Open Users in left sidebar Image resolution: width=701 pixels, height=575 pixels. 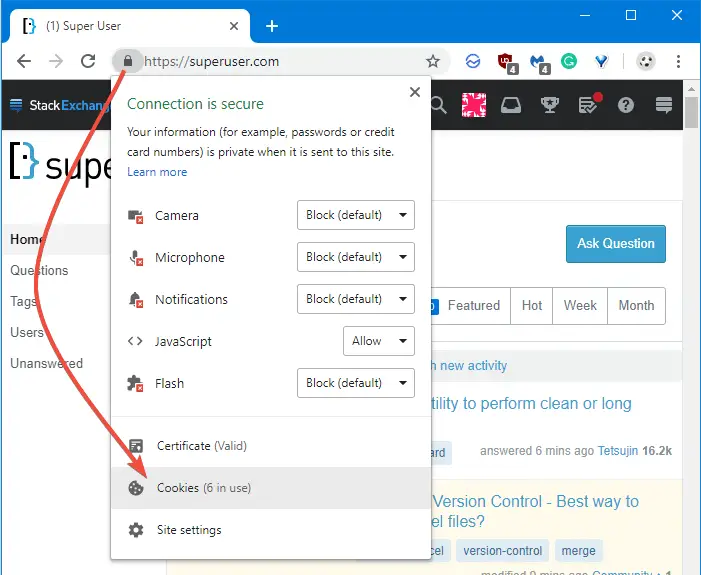pos(27,333)
